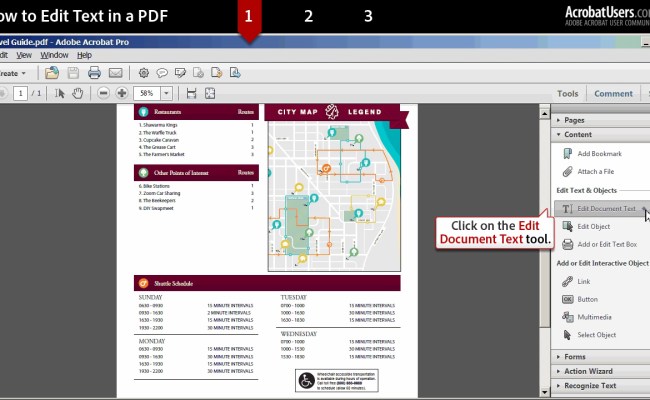The height and width of the screenshot is (400, 650).
Task: Print the document using the printer icon
Action: tap(95, 73)
